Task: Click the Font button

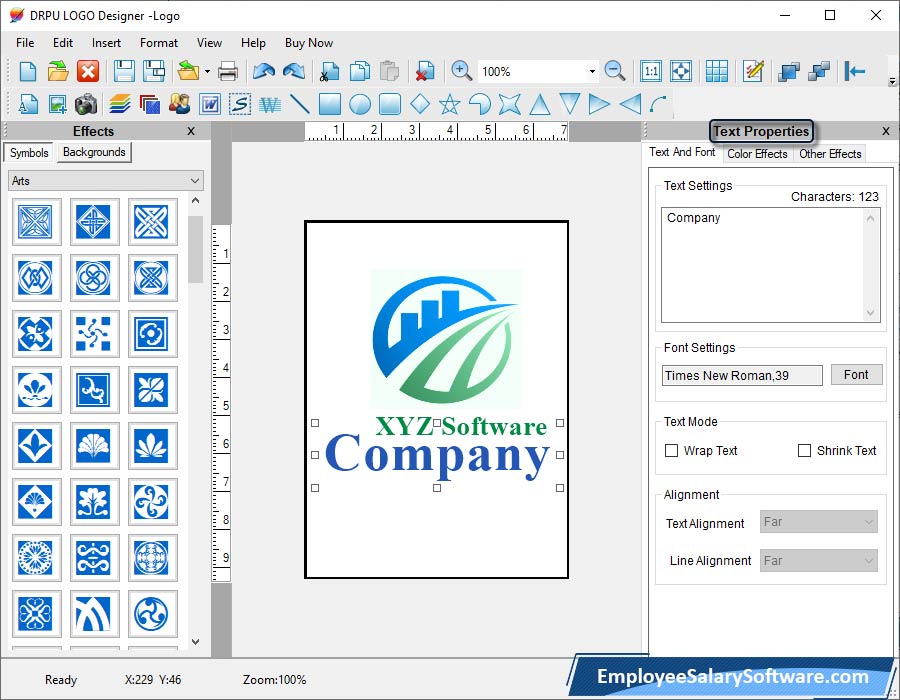Action: (x=856, y=375)
